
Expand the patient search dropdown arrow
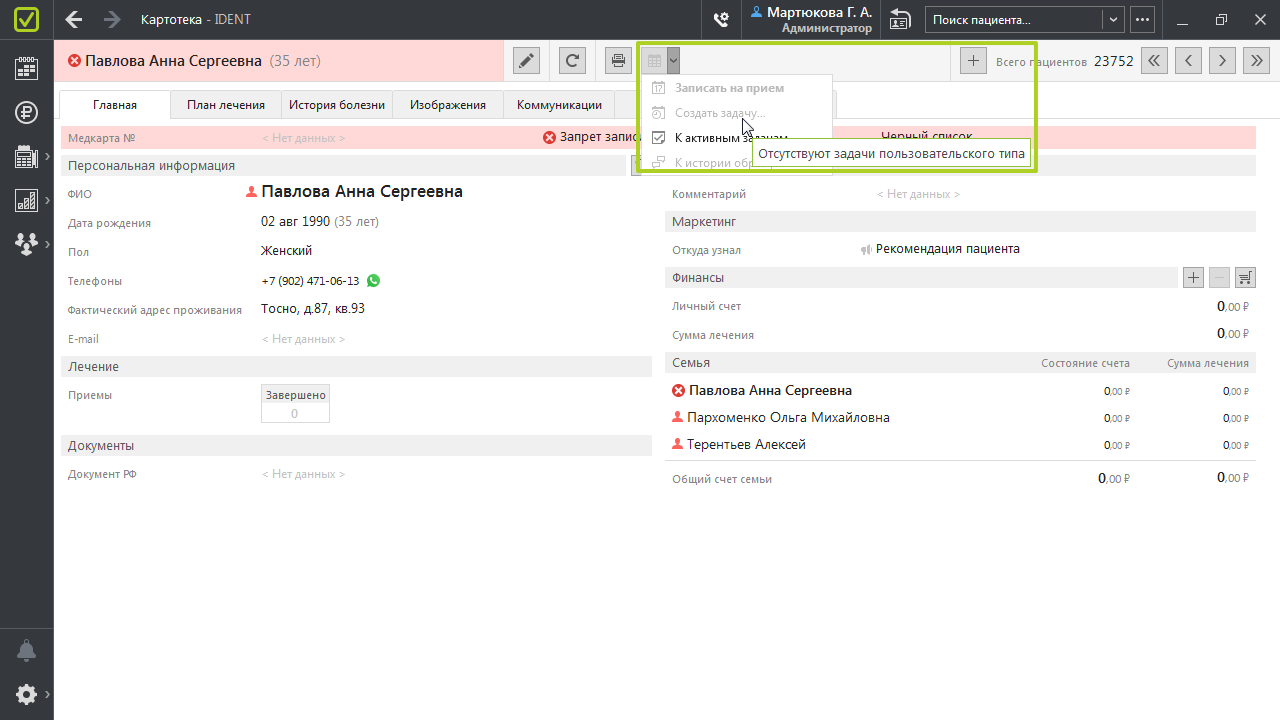click(1113, 19)
